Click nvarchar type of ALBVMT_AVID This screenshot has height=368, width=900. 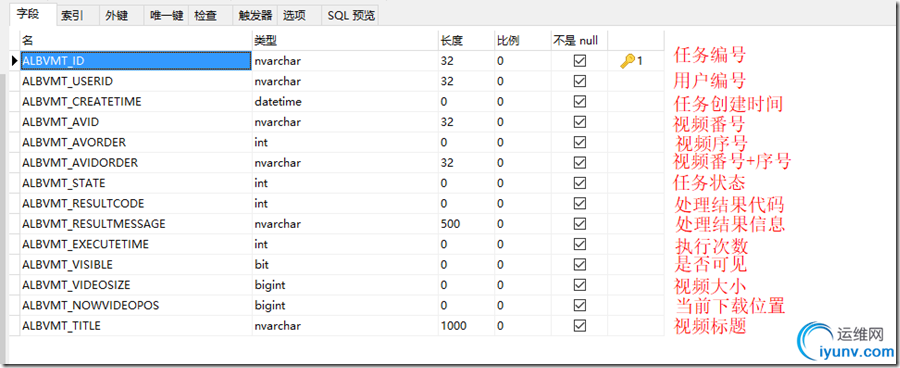click(278, 122)
